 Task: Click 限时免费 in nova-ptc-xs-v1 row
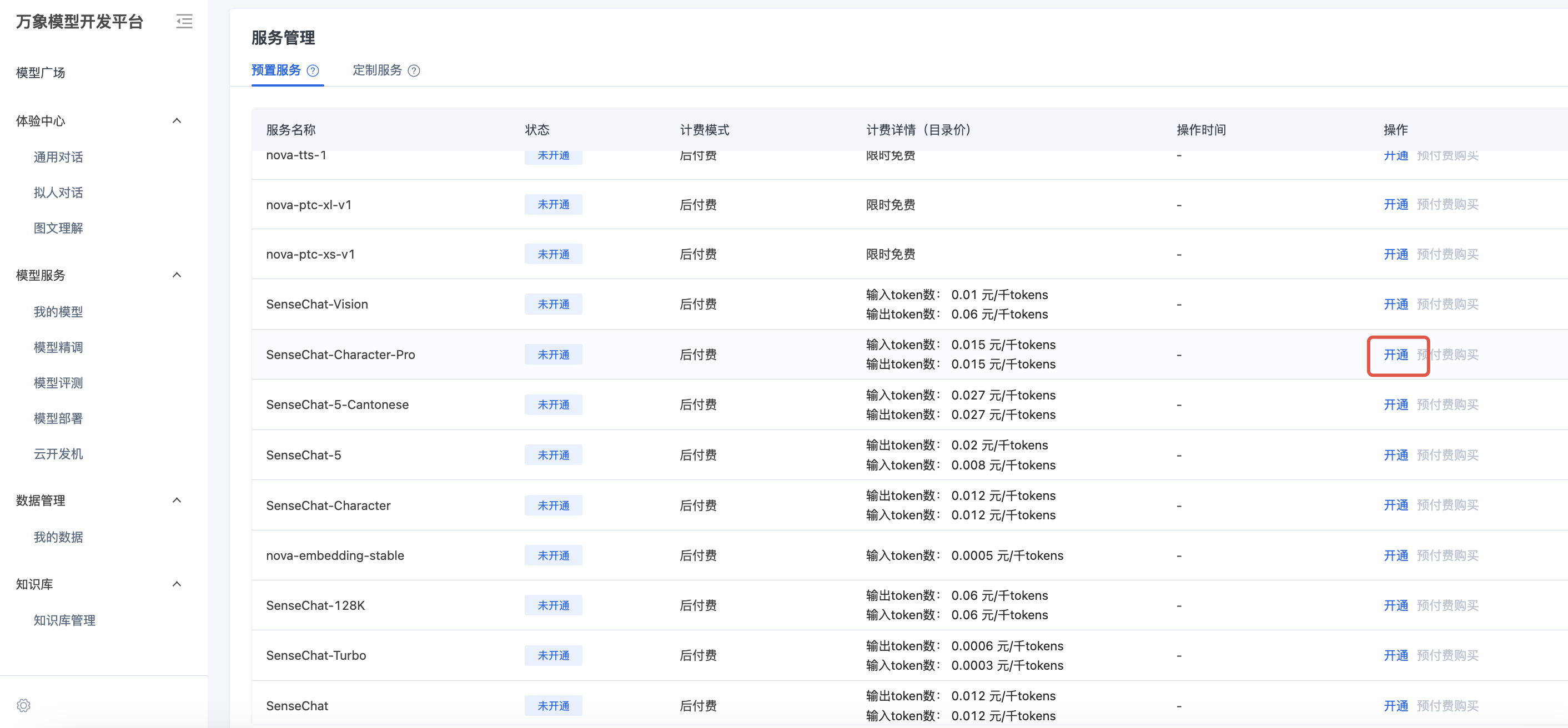[x=891, y=254]
